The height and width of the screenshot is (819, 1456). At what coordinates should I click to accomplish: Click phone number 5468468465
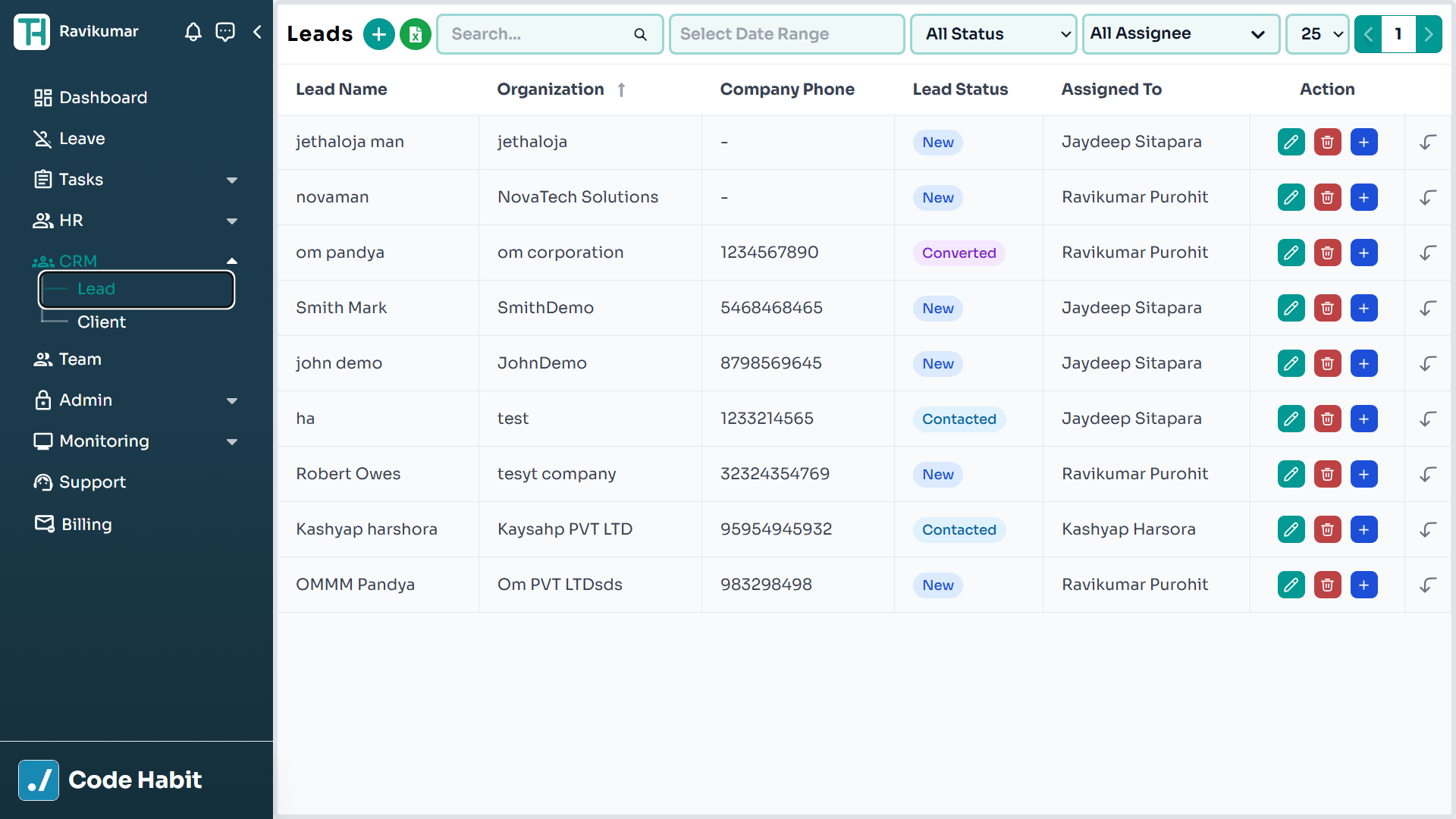pos(771,308)
